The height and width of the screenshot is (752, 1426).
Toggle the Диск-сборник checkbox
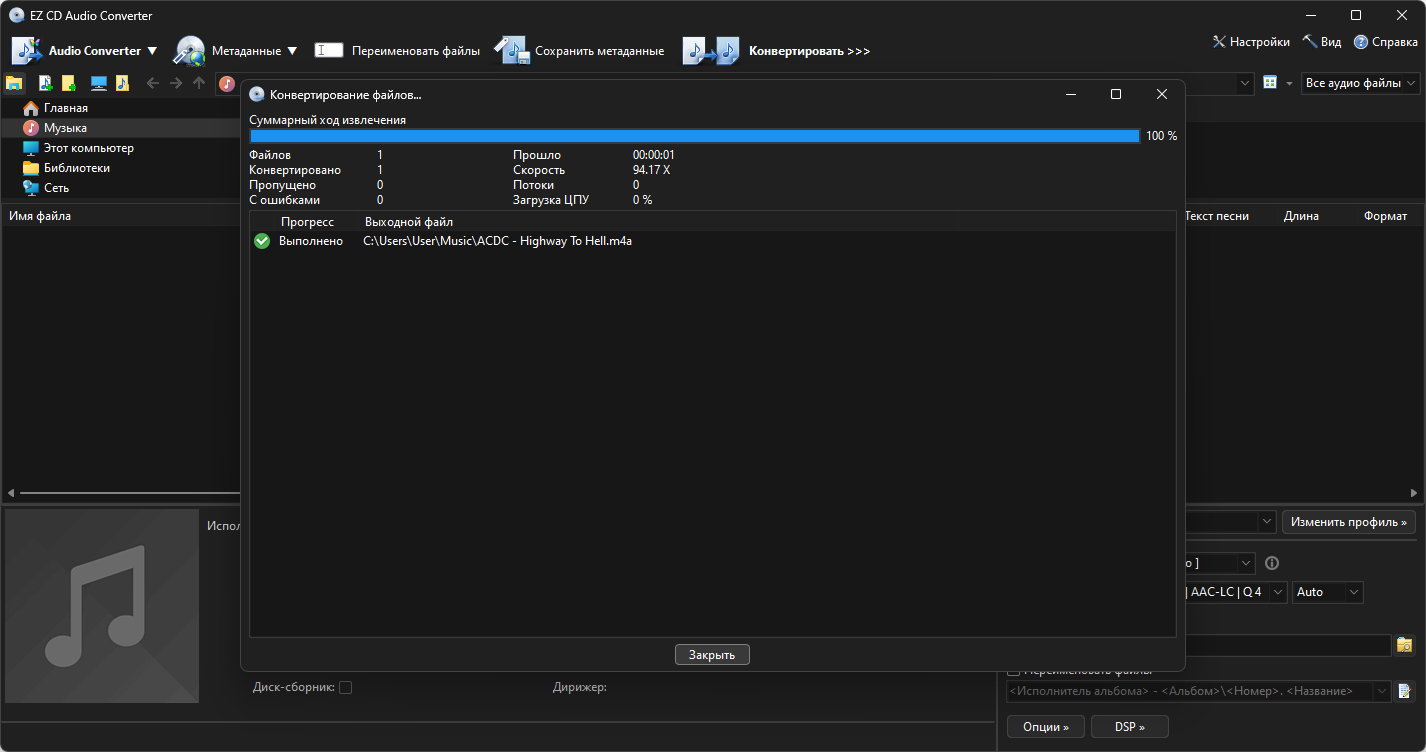[345, 687]
